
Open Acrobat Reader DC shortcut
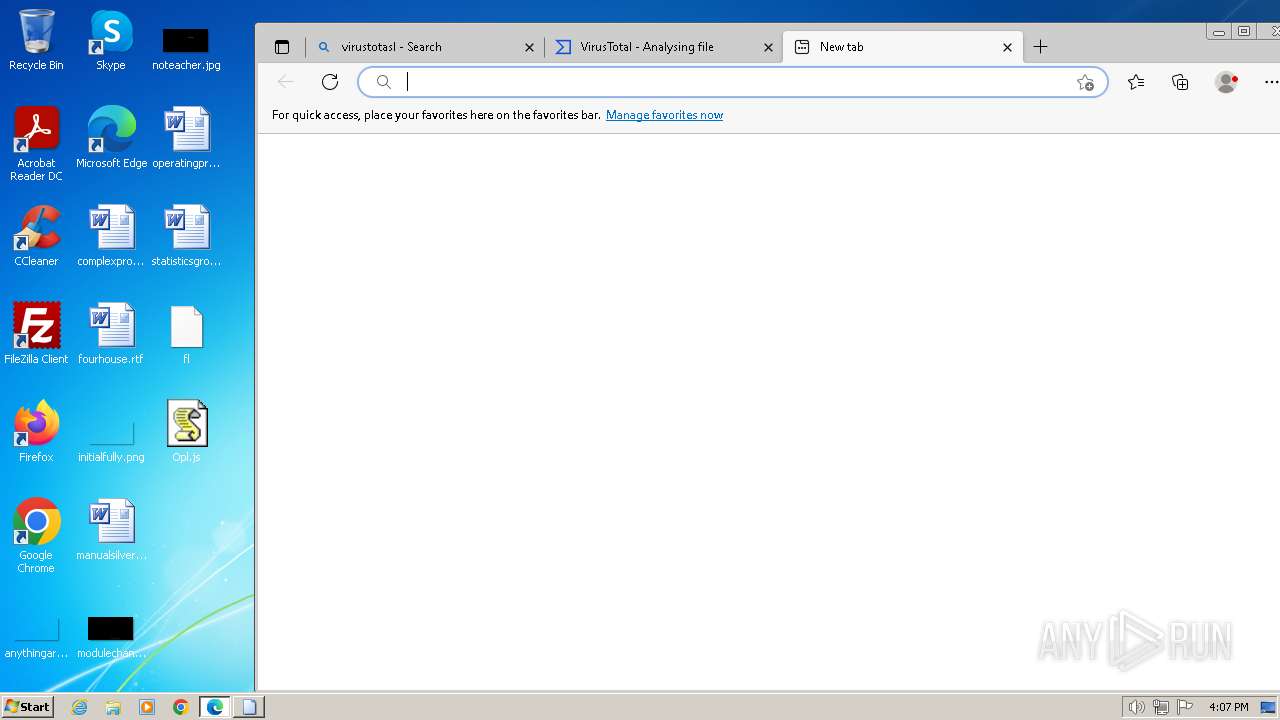coord(36,144)
